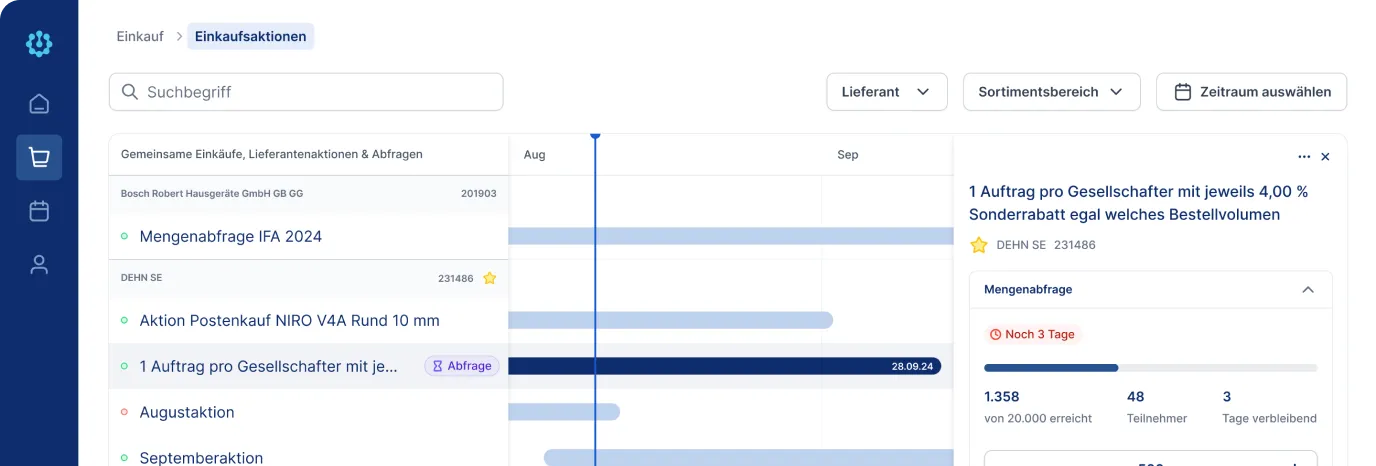Viewport: 1376px width, 466px height.
Task: Select Mengenabfrage IFA 2024 row
Action: coord(308,237)
